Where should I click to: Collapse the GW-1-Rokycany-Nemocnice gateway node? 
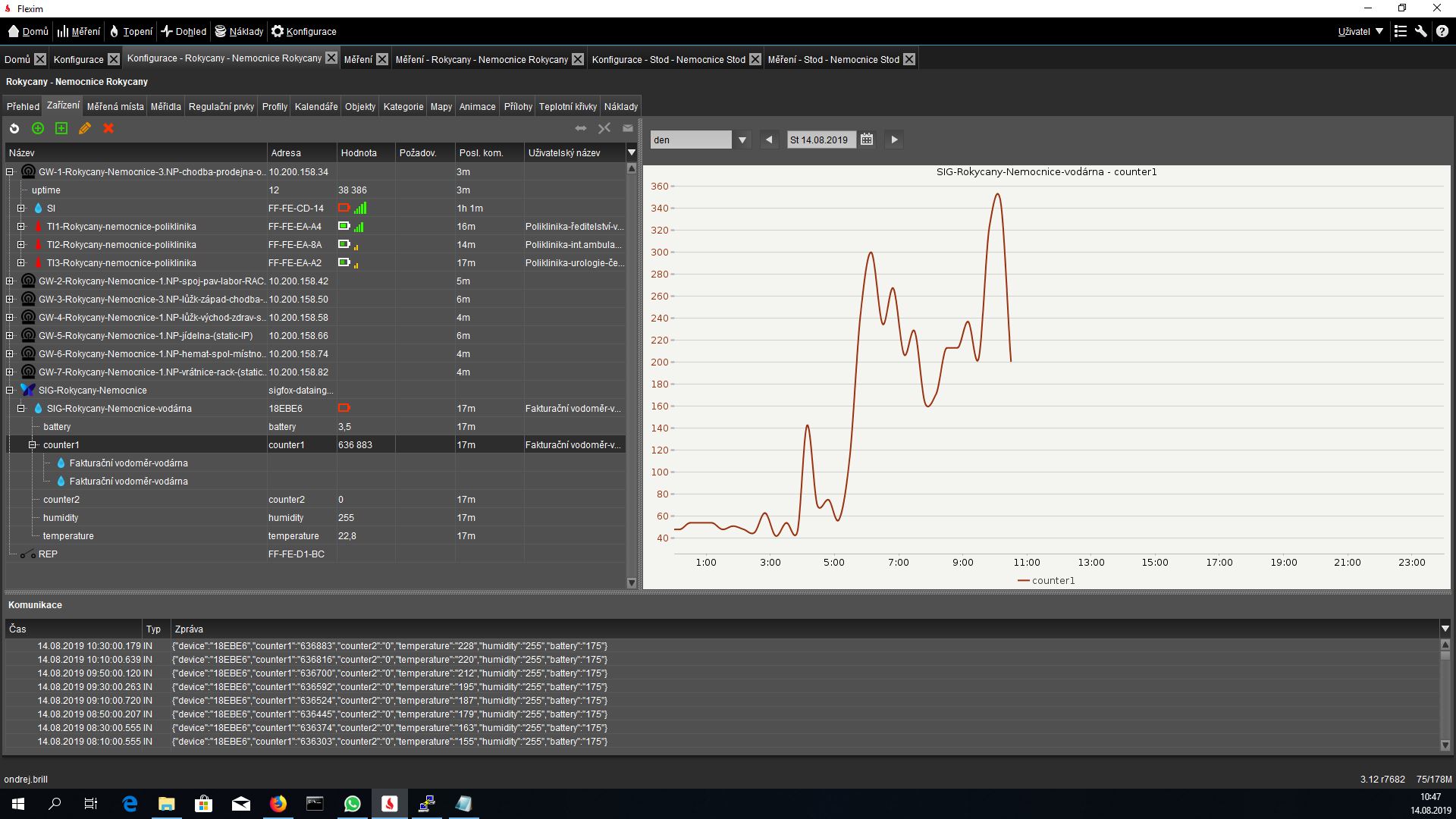(x=10, y=172)
